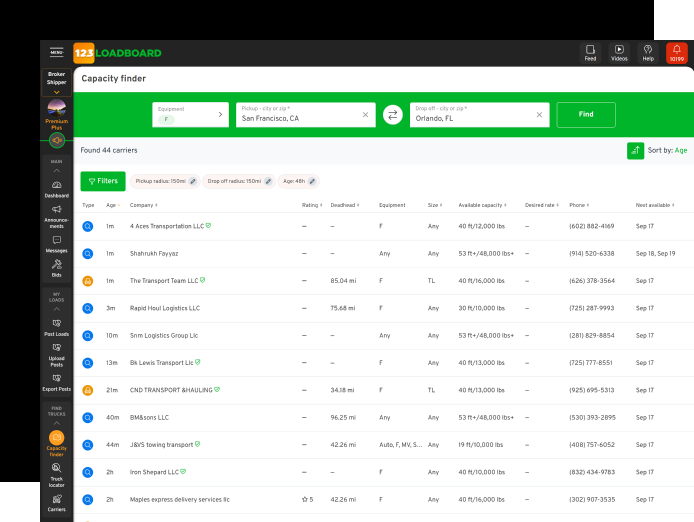Open Dashboard in the sidebar

tap(57, 189)
